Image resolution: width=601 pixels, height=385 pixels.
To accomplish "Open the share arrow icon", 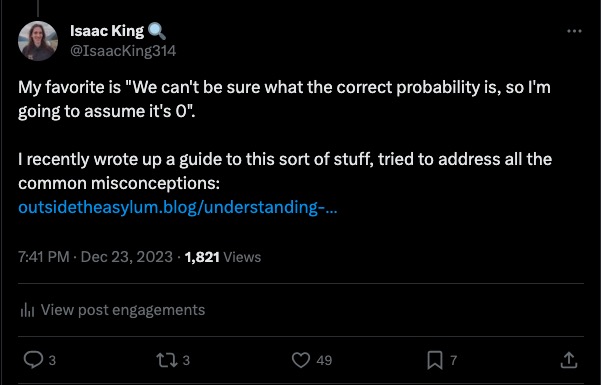I will click(x=569, y=360).
